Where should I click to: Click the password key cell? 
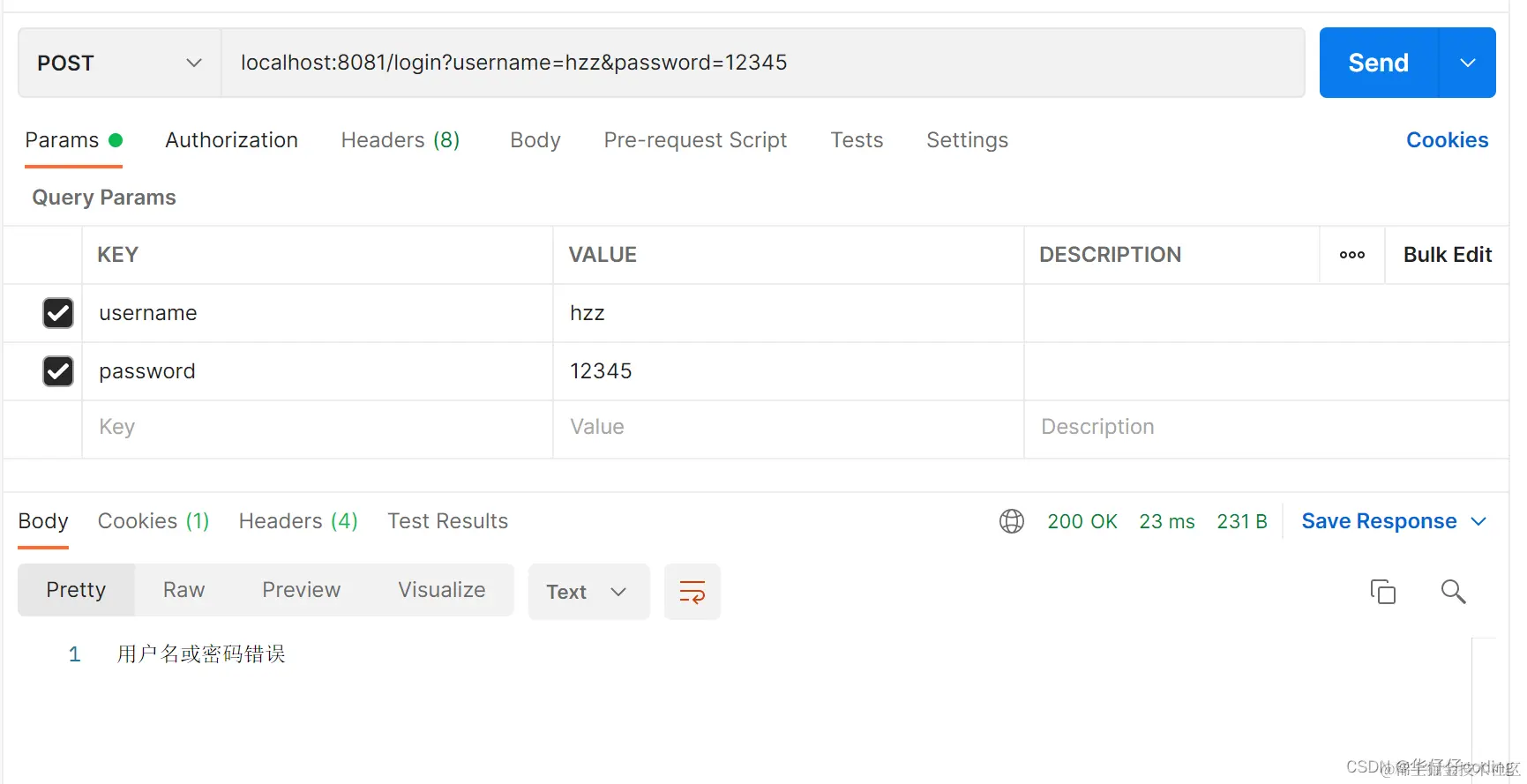coord(318,371)
